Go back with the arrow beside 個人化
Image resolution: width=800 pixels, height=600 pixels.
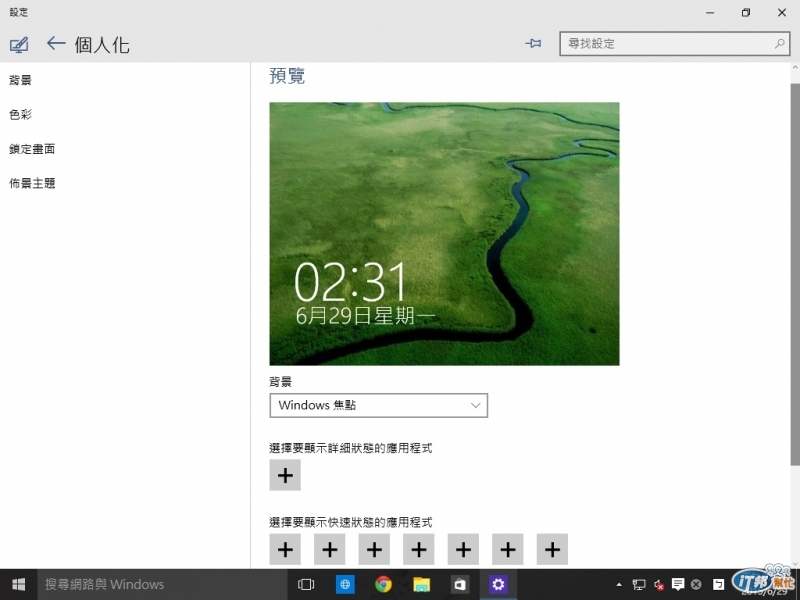56,44
